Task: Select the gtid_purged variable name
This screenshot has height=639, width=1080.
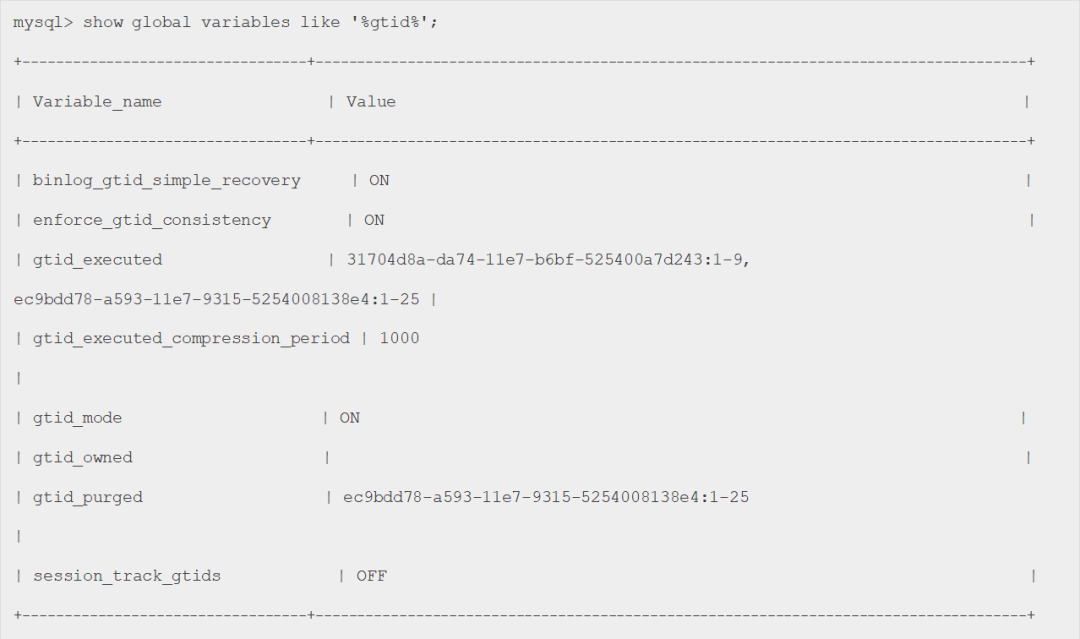Action: tap(87, 497)
